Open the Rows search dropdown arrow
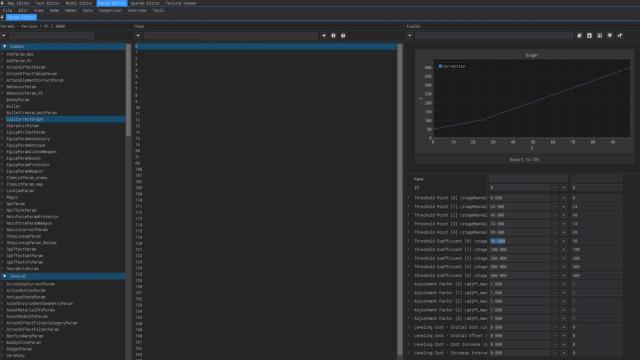The width and height of the screenshot is (640, 360). click(138, 36)
